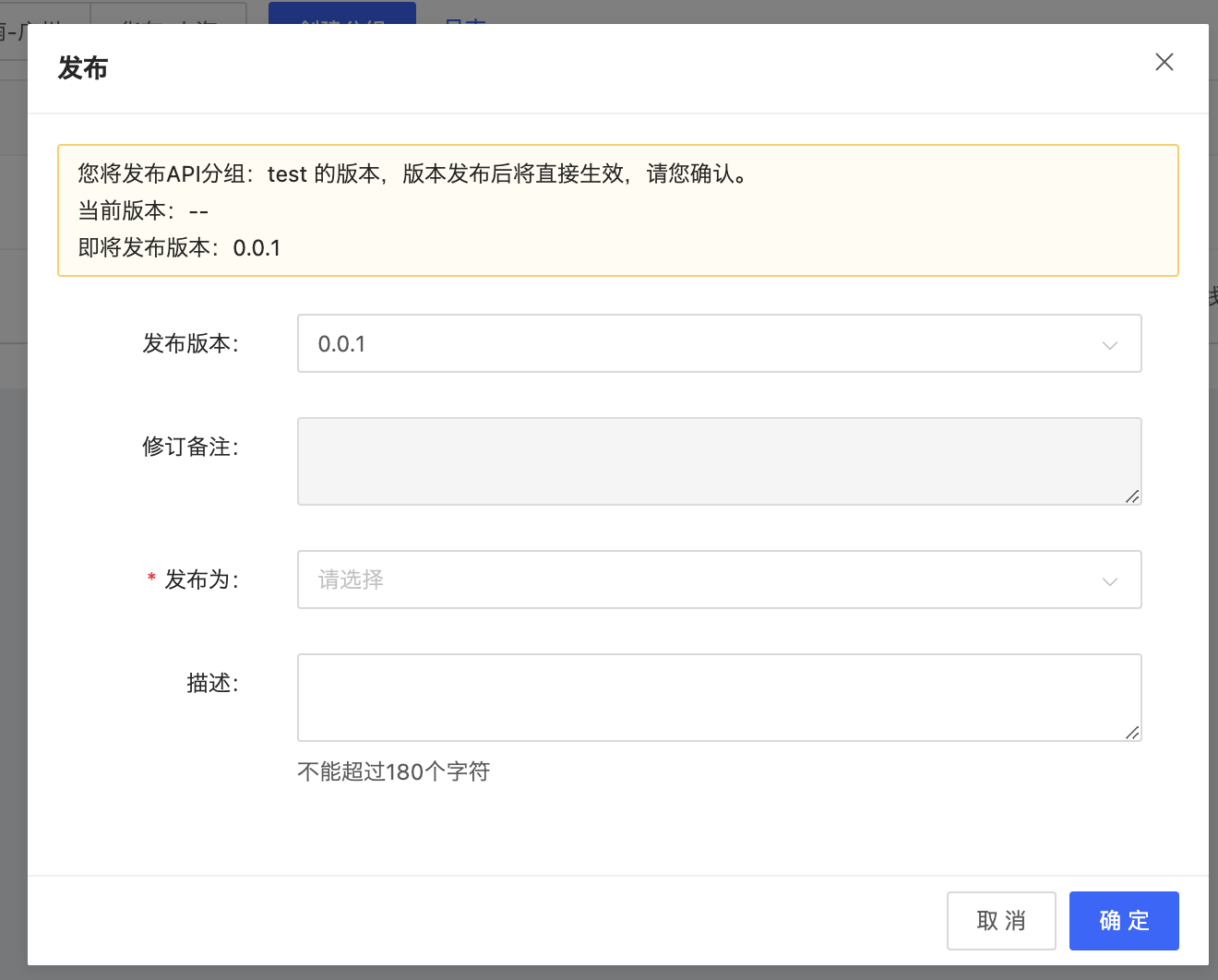Close the 发布 dialog with the X icon
1218x980 pixels.
tap(1164, 62)
